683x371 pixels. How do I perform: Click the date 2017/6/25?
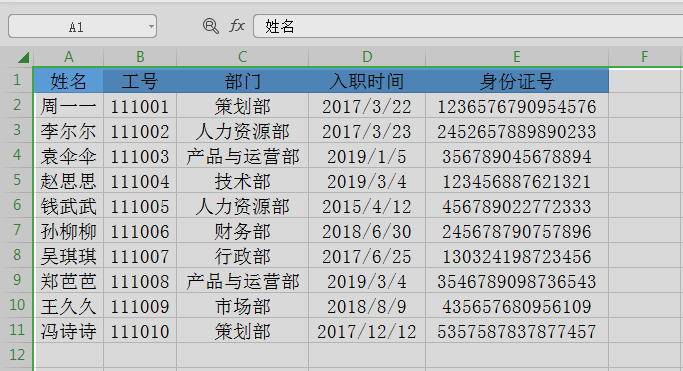tap(367, 256)
